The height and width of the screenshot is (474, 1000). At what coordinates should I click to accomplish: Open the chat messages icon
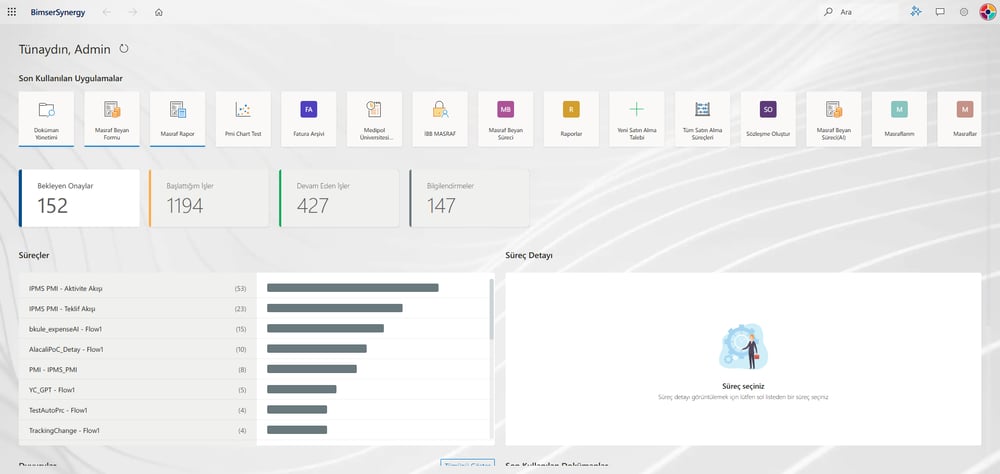[x=940, y=11]
